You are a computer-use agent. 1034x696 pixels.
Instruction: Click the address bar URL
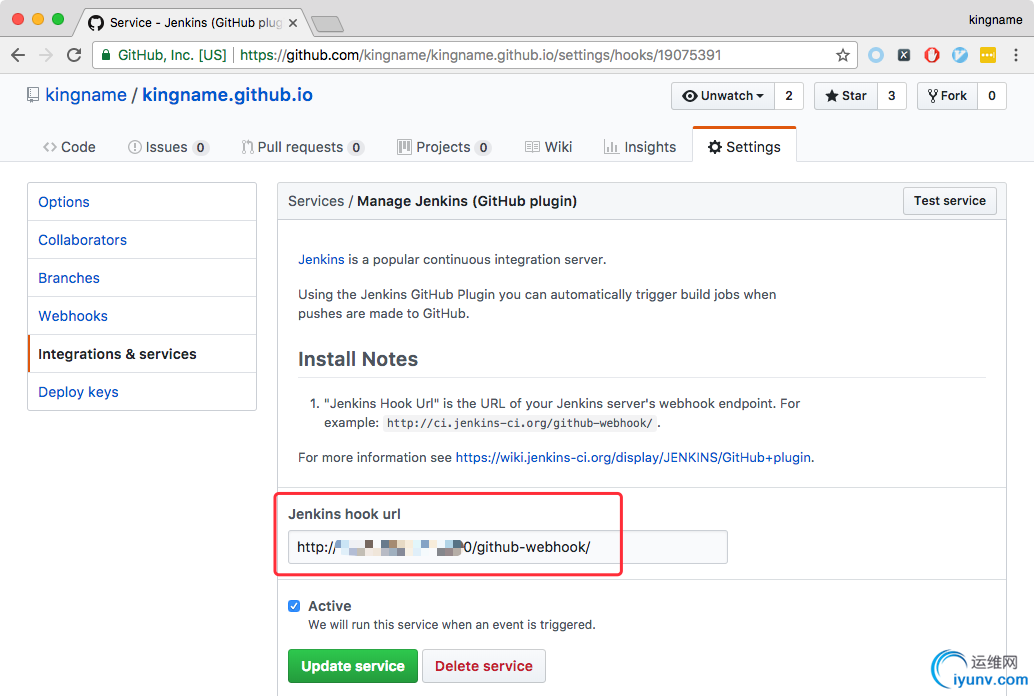(x=480, y=55)
